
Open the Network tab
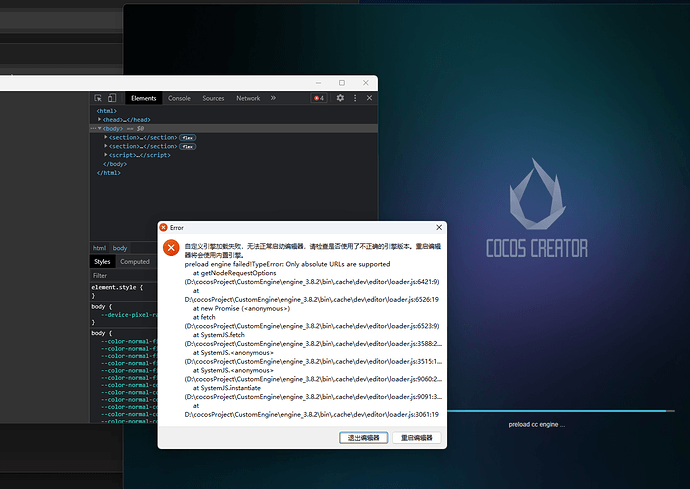pos(248,98)
